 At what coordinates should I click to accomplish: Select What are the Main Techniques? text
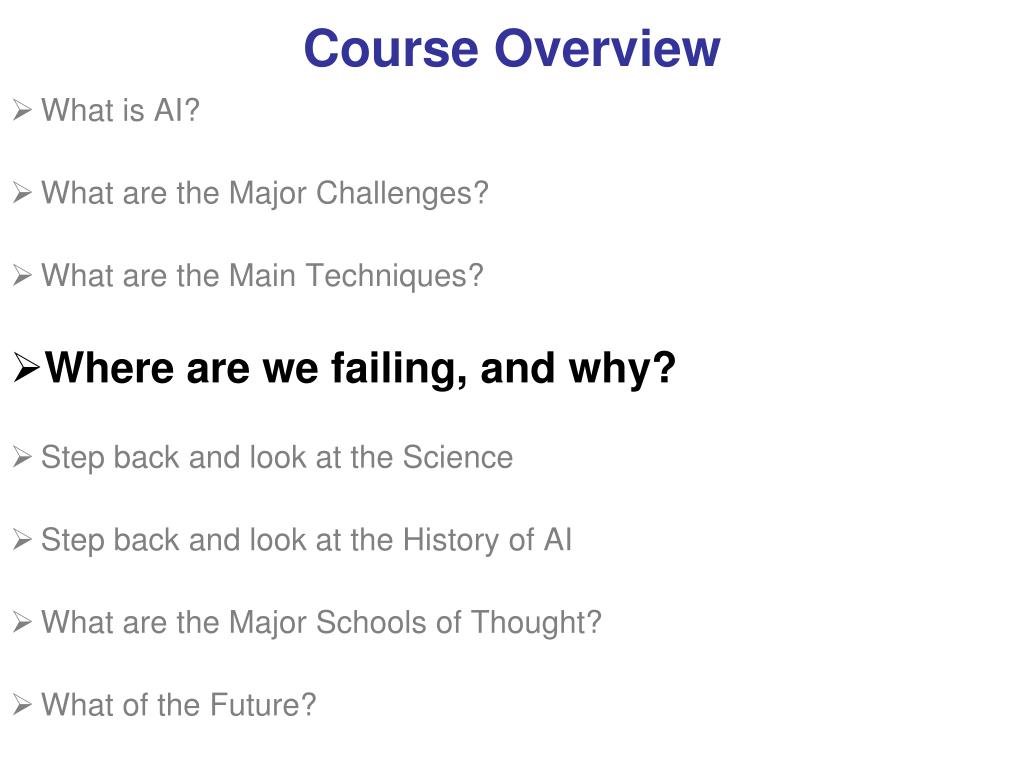[262, 276]
